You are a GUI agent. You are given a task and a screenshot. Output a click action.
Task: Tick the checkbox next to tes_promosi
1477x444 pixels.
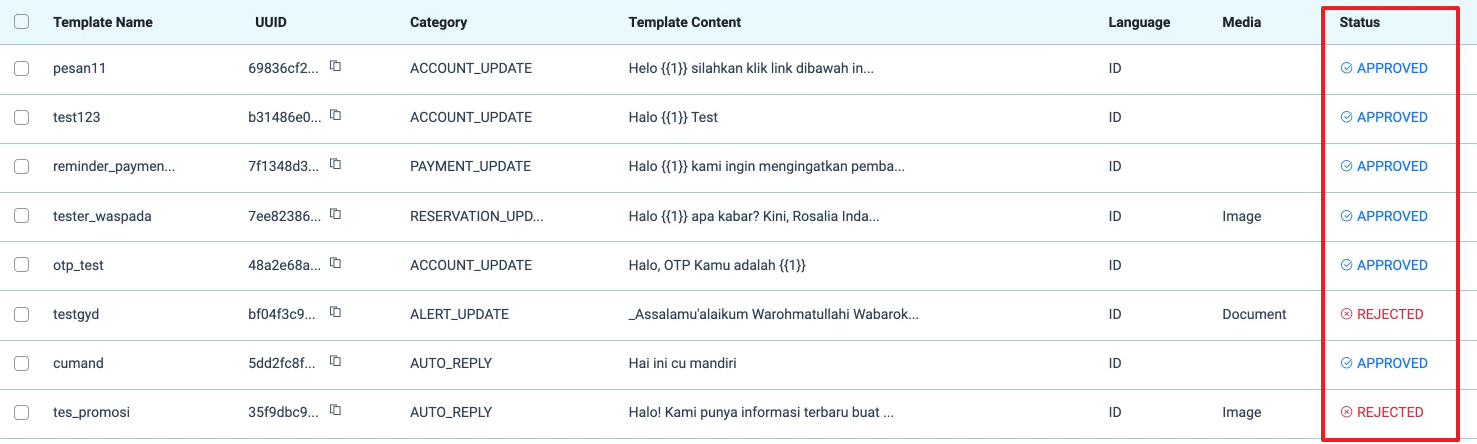click(22, 413)
